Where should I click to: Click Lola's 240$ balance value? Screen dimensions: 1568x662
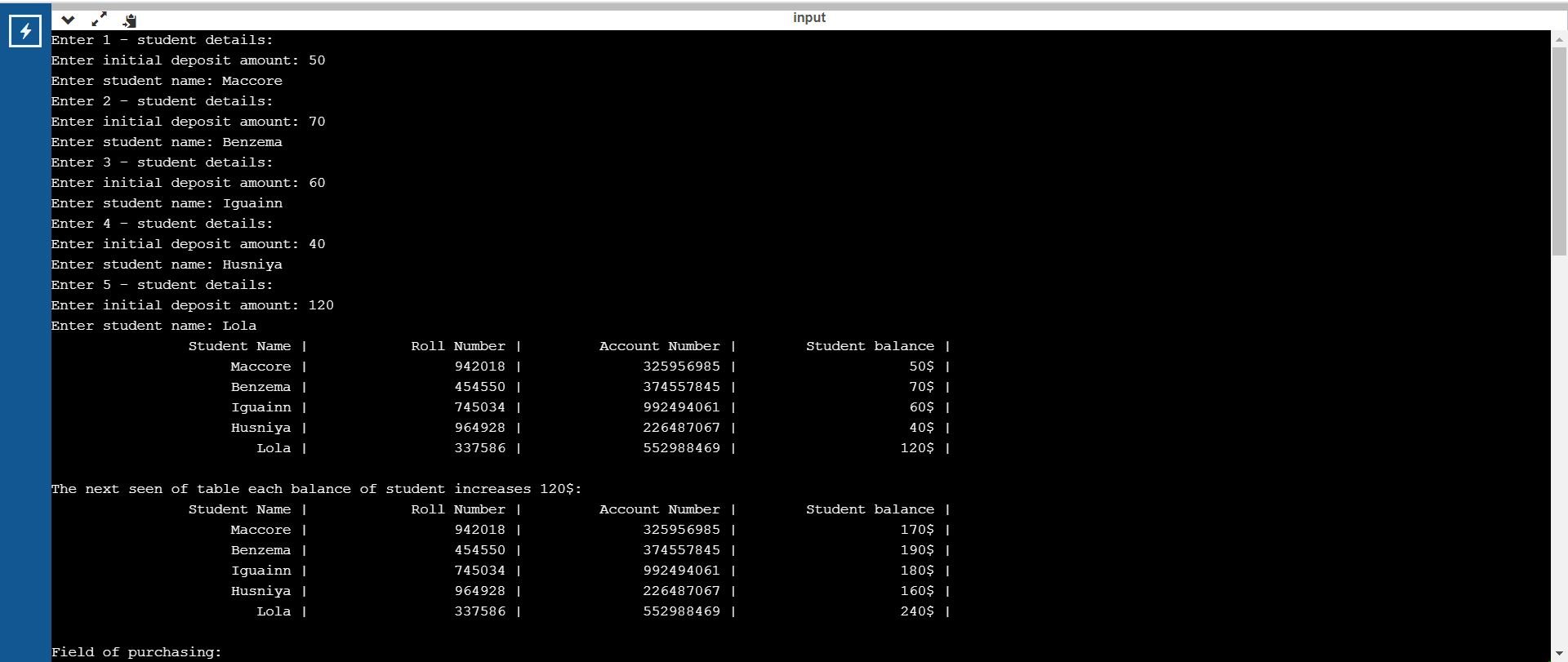tap(917, 611)
